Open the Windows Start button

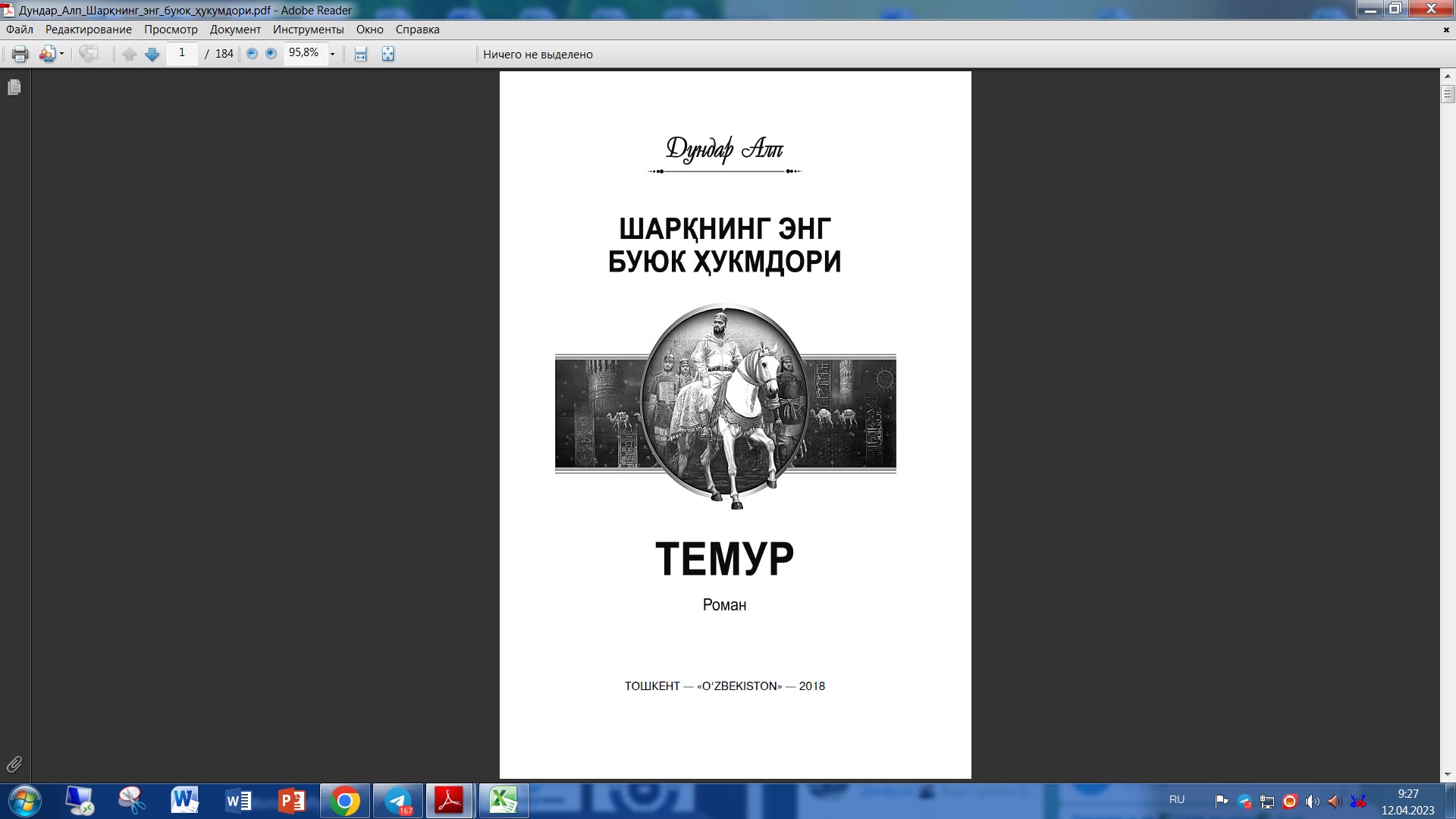(x=24, y=801)
